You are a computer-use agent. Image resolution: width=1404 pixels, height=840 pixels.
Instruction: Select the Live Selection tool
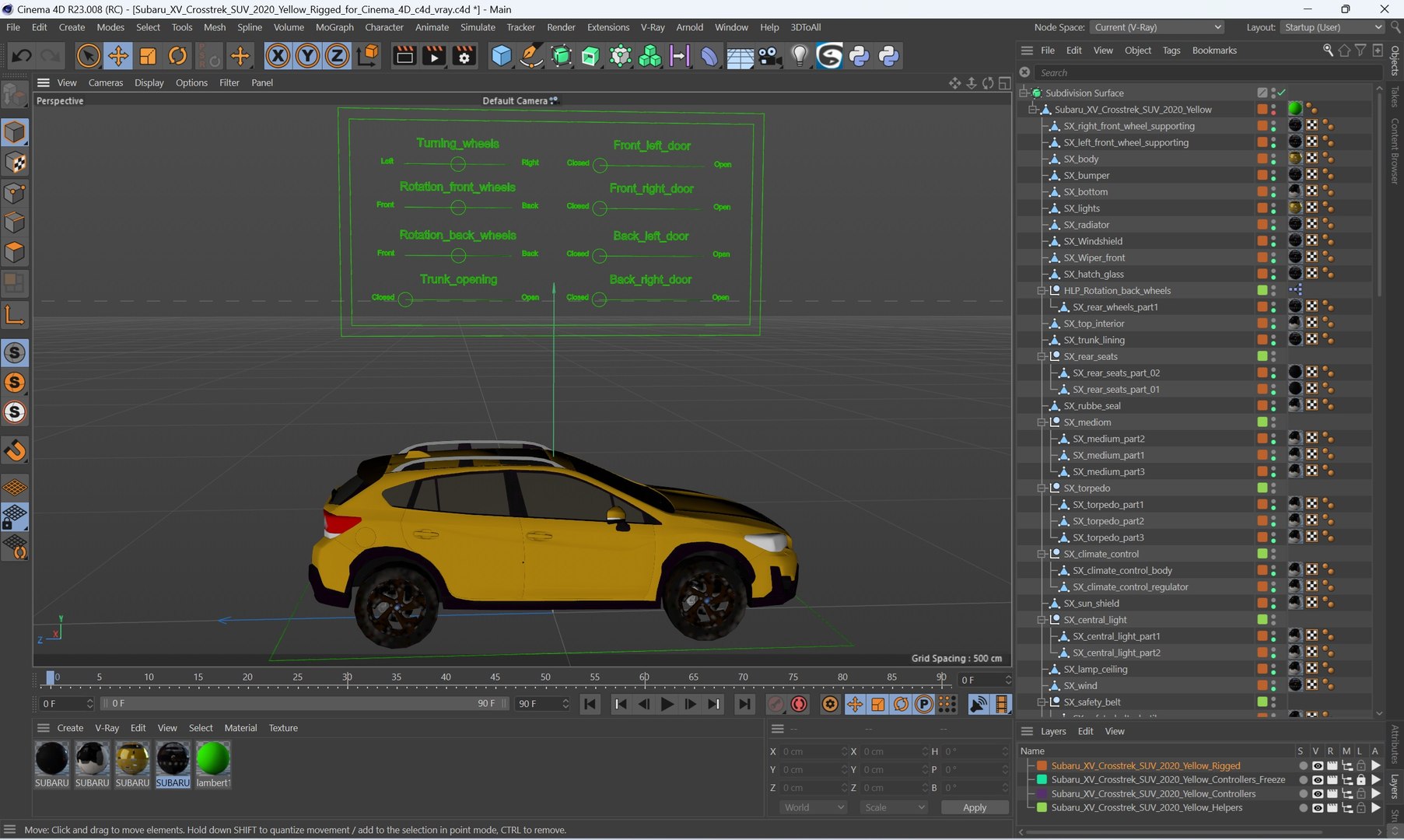pos(89,56)
